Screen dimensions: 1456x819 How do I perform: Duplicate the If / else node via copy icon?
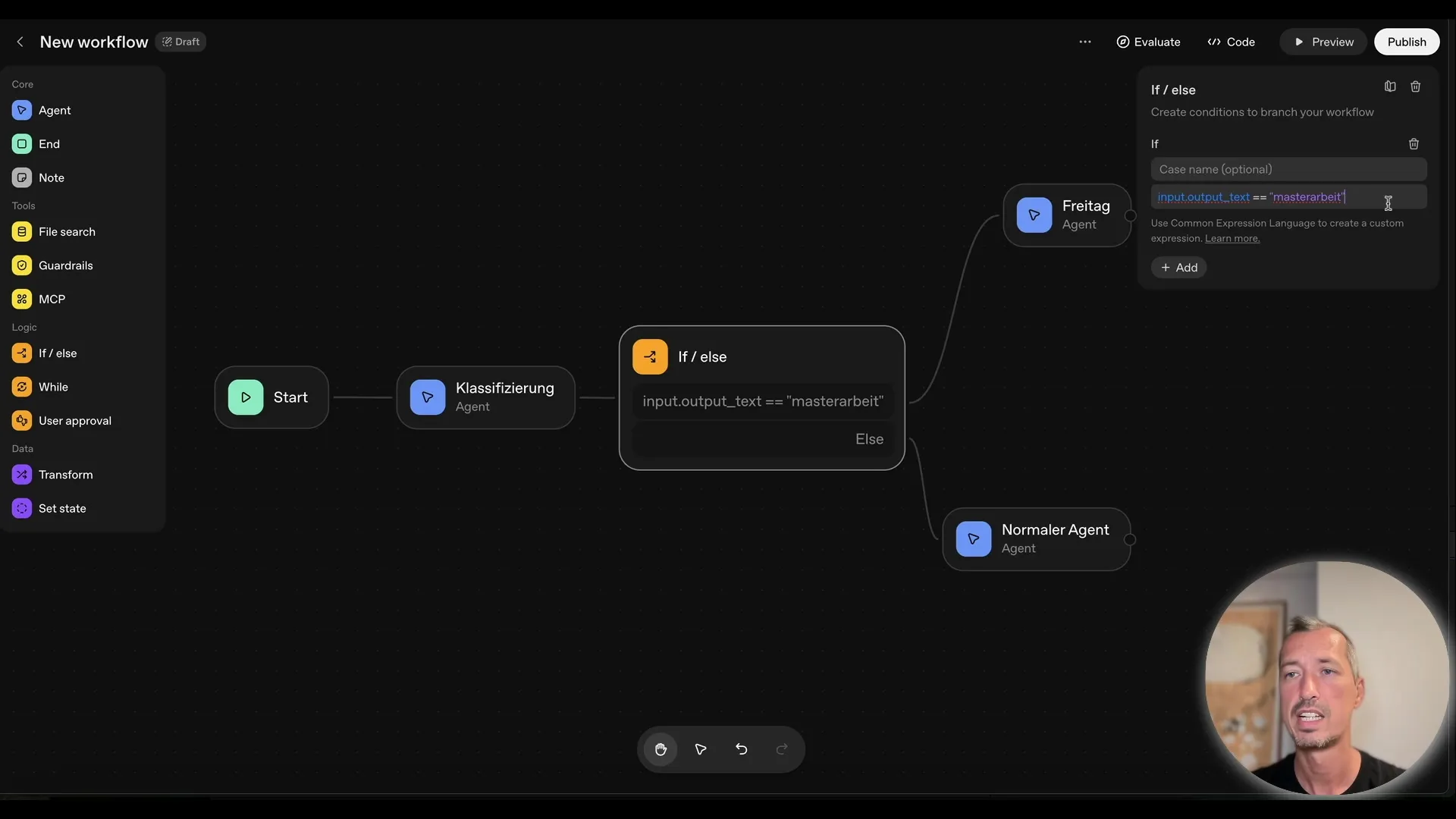tap(1389, 86)
